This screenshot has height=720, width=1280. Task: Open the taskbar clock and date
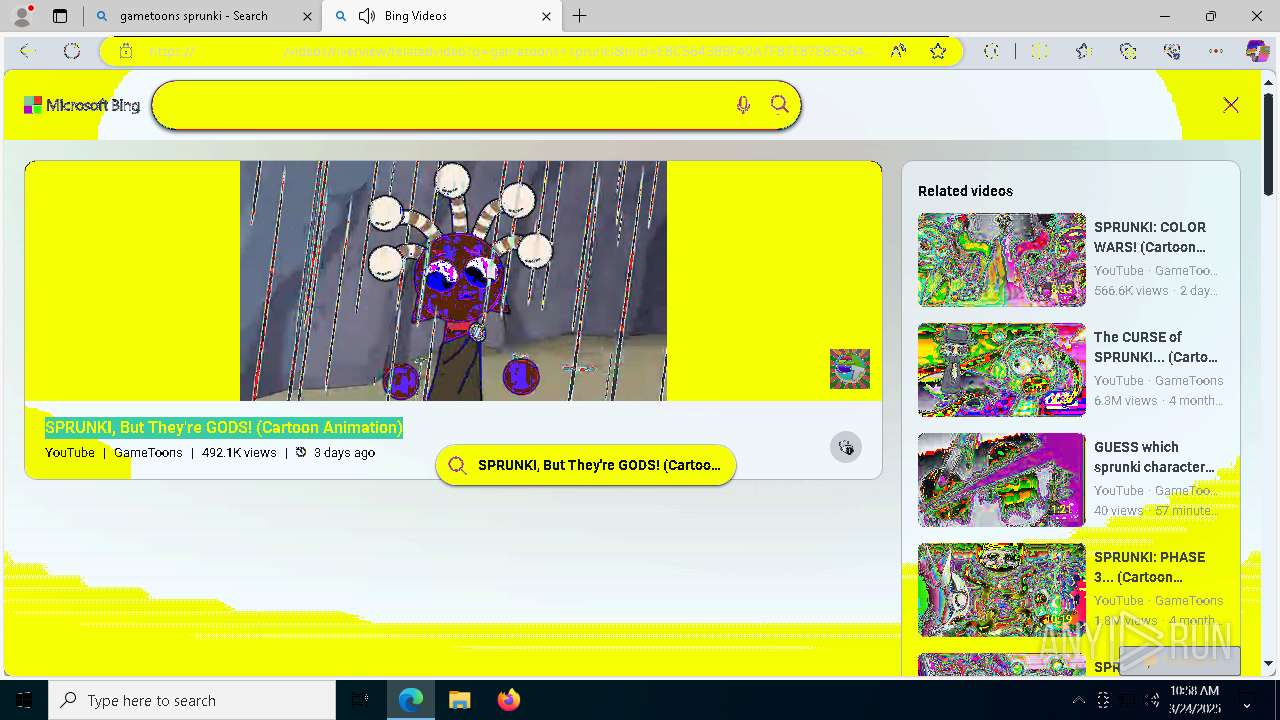(1194, 699)
